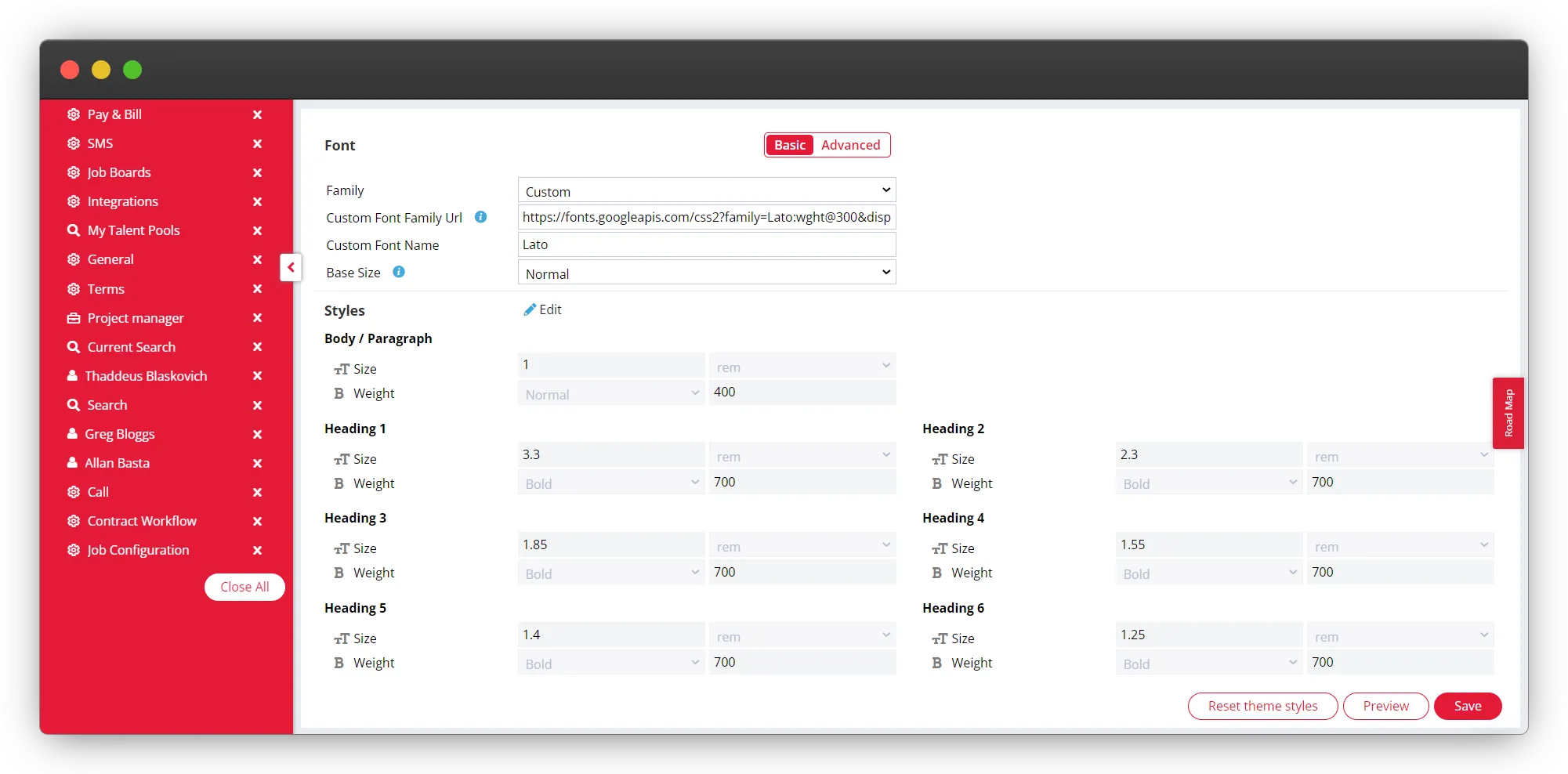Screen dimensions: 1568x774
Task: Click the My Talent Pools search icon
Action: pyautogui.click(x=74, y=230)
